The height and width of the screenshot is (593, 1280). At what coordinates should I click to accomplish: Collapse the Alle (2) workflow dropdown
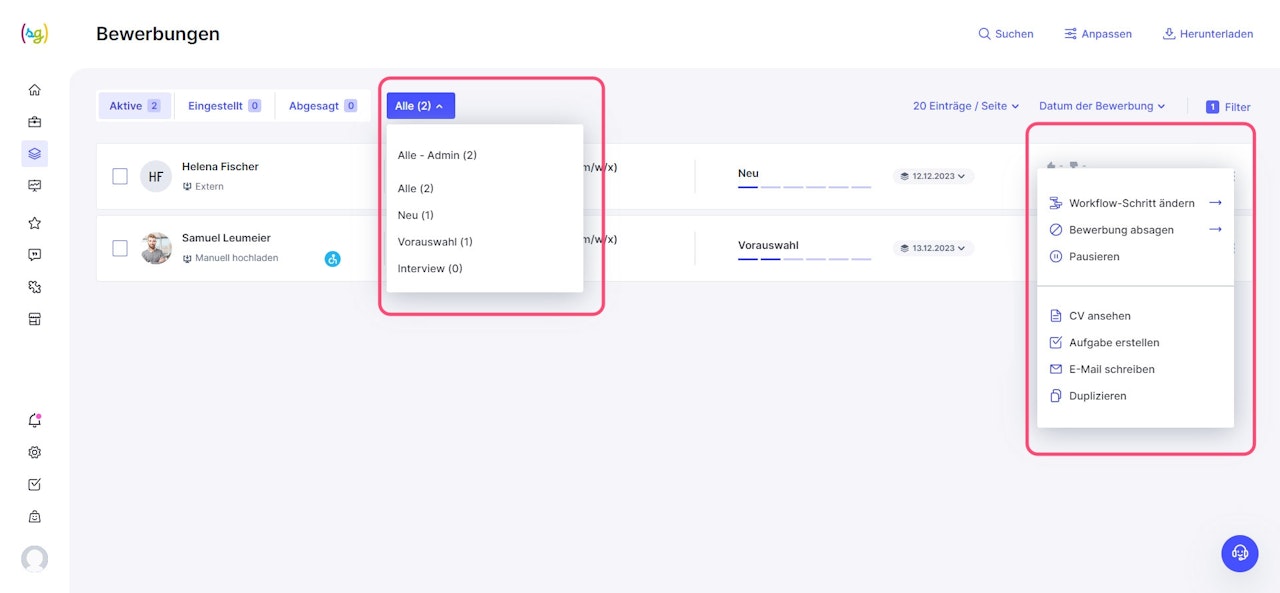(x=420, y=106)
